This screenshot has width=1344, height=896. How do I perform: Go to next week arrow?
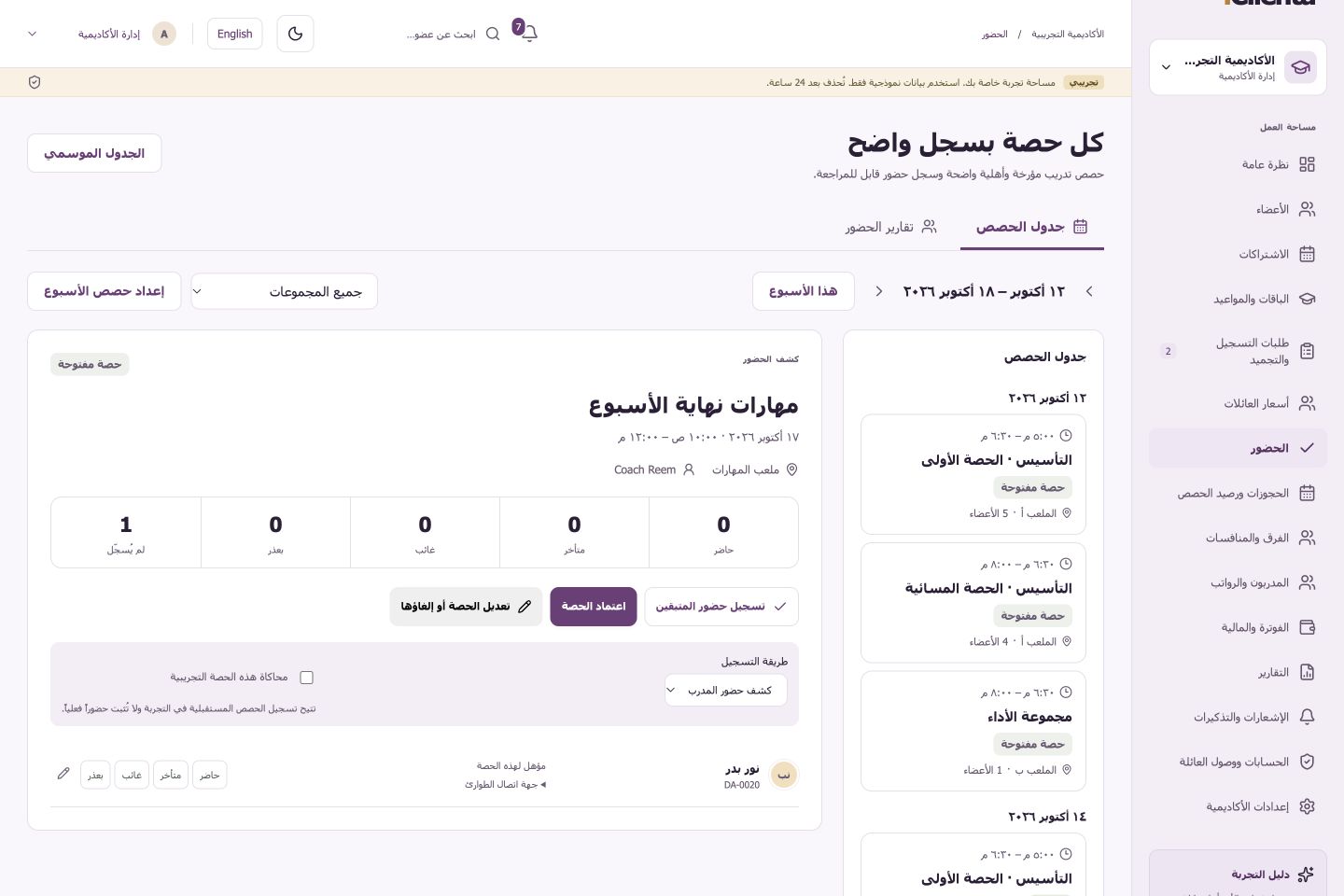[x=879, y=291]
